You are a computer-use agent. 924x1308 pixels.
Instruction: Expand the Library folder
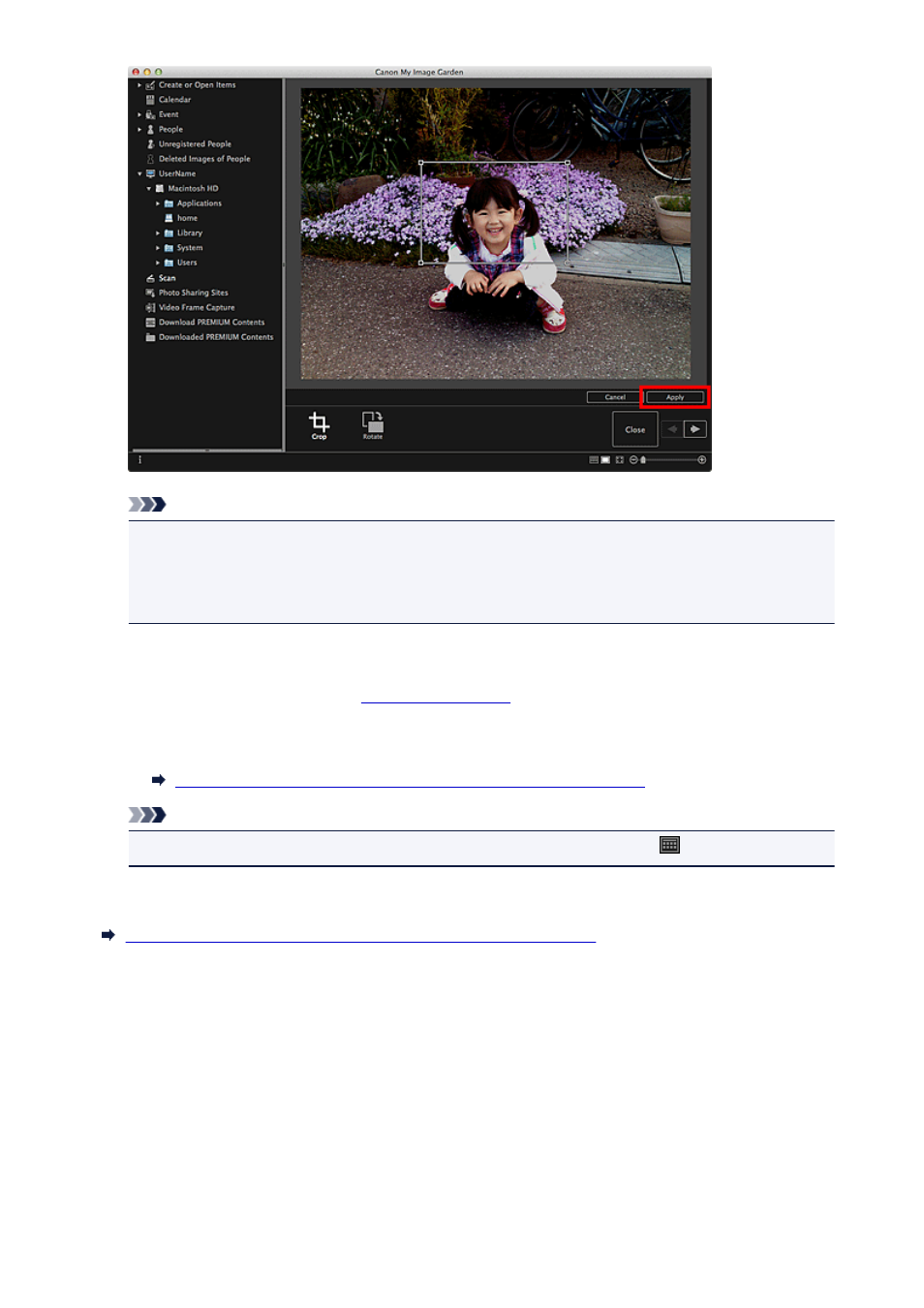click(x=158, y=234)
